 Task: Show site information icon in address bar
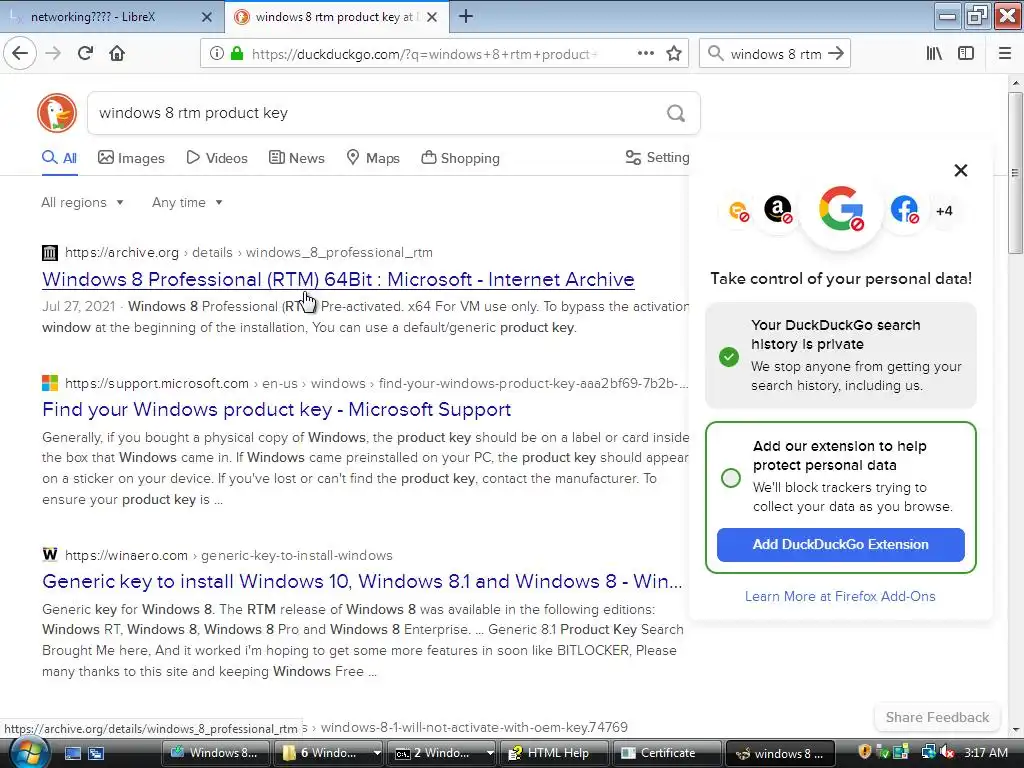pyautogui.click(x=217, y=54)
